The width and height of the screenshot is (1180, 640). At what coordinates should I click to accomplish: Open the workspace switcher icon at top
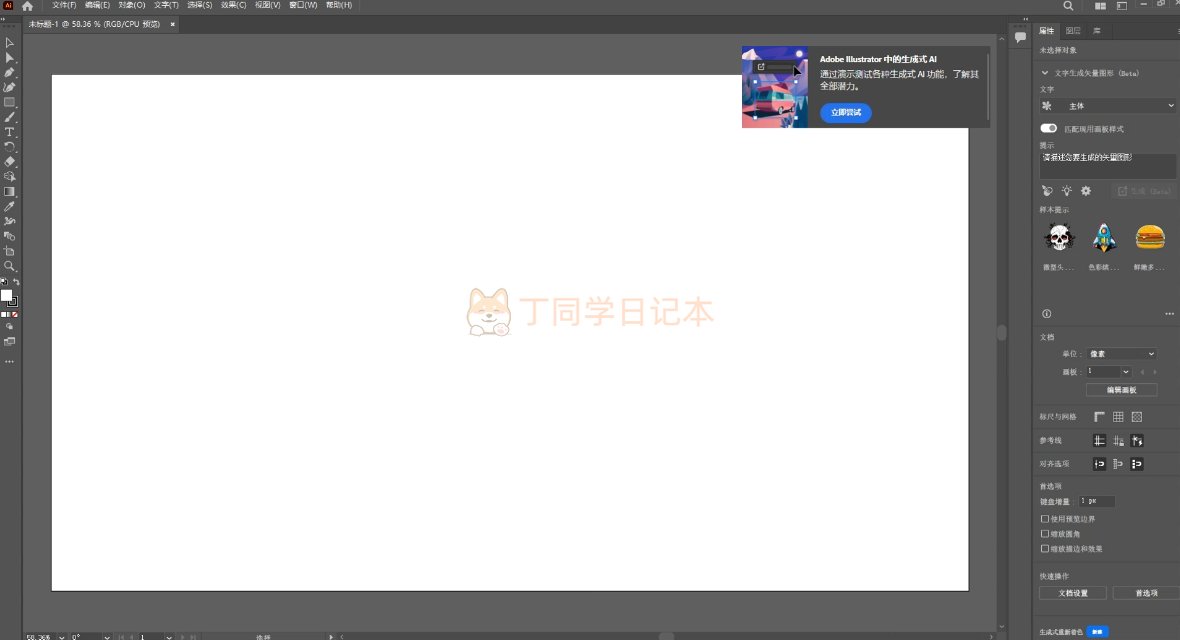click(x=1121, y=6)
